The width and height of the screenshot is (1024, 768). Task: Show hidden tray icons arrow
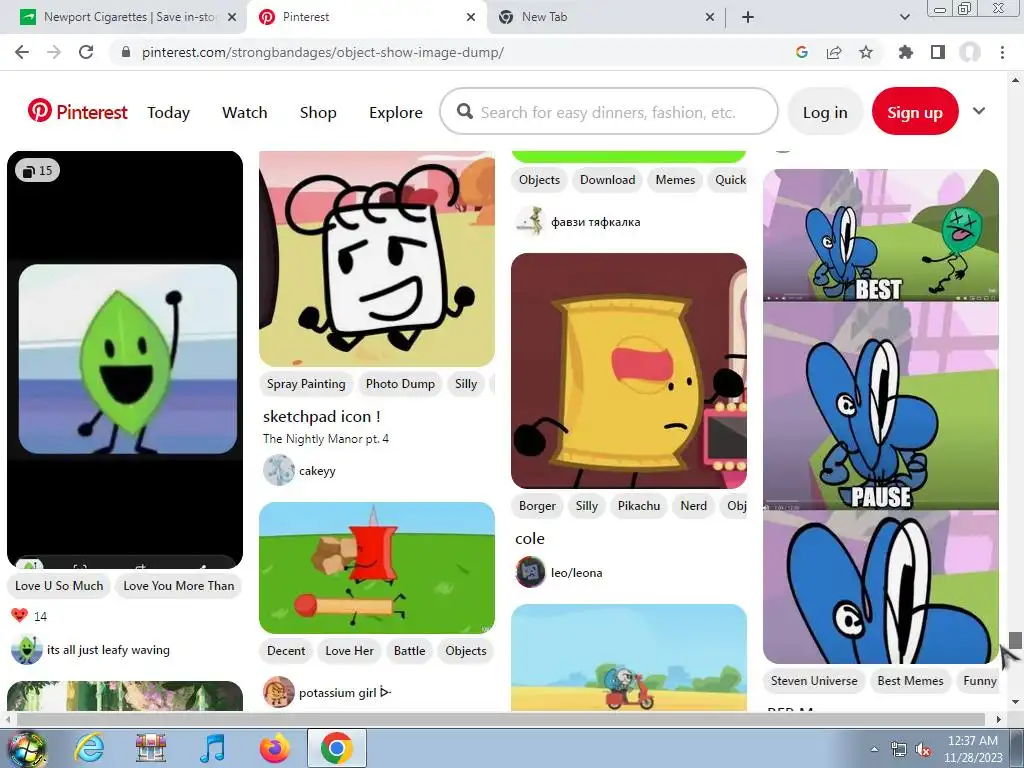click(x=874, y=749)
